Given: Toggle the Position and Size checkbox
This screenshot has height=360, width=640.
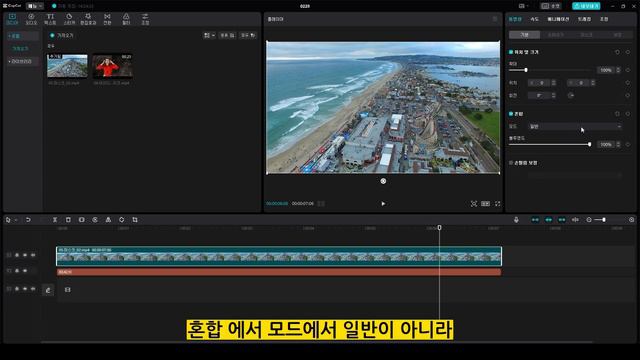Looking at the screenshot, I should coord(511,52).
